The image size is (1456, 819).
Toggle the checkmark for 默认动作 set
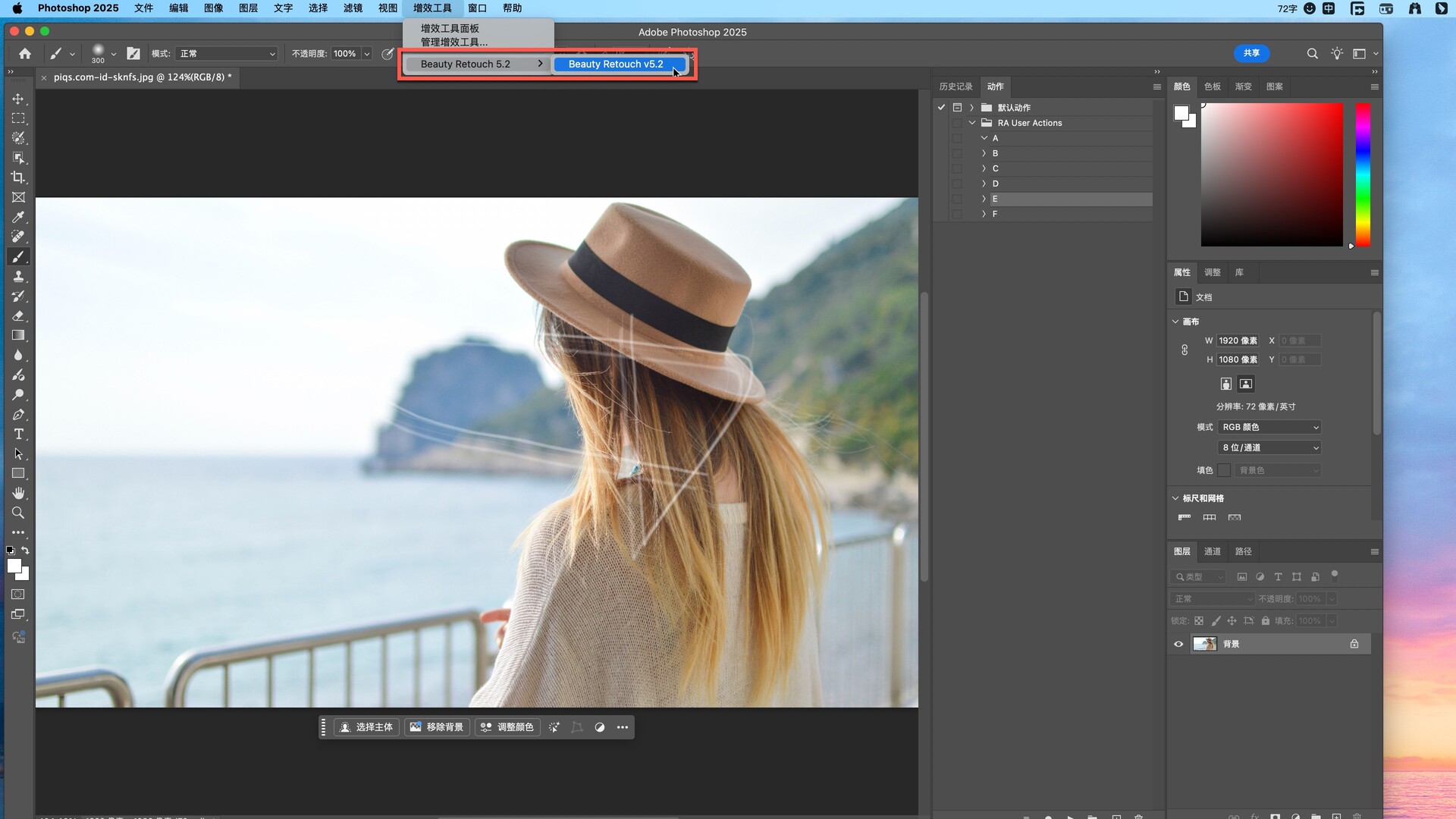point(941,108)
